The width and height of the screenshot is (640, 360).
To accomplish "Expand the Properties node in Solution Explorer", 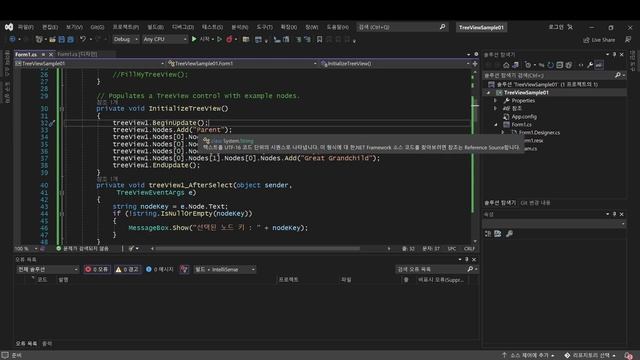I will tap(496, 100).
